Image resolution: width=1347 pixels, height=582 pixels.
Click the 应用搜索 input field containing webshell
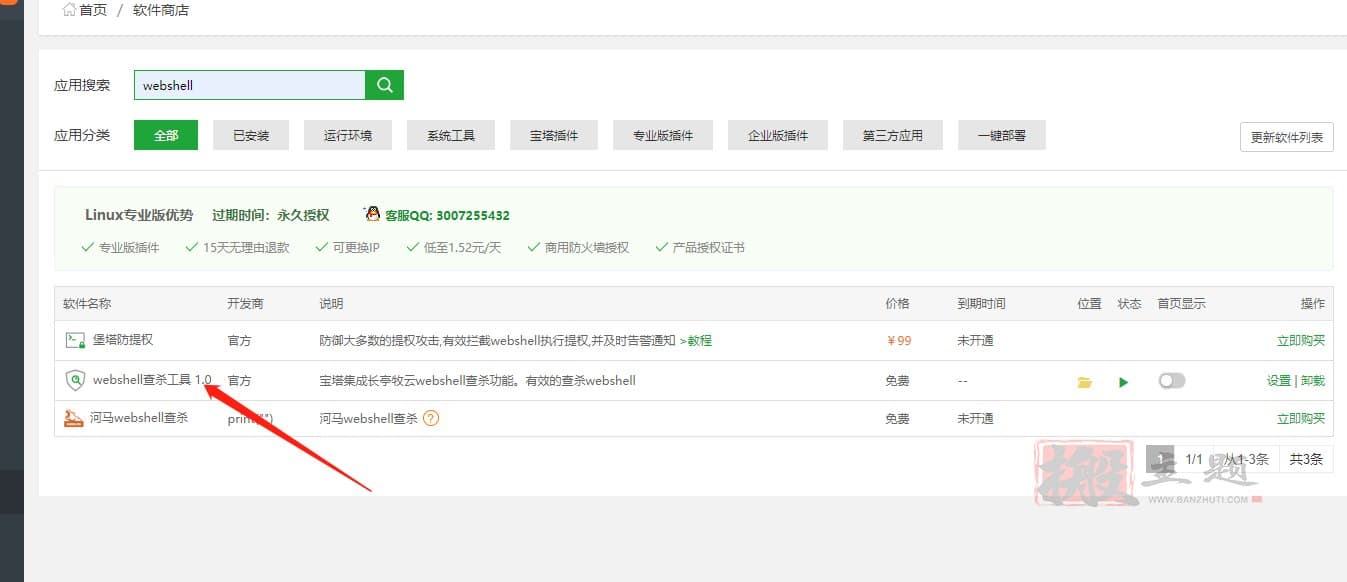pos(250,85)
